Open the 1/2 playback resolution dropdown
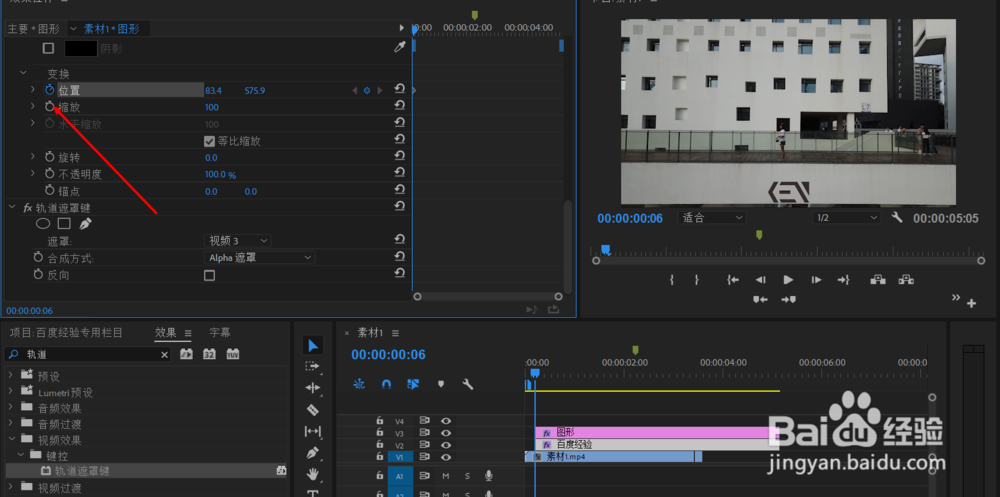The height and width of the screenshot is (497, 1000). pyautogui.click(x=847, y=218)
